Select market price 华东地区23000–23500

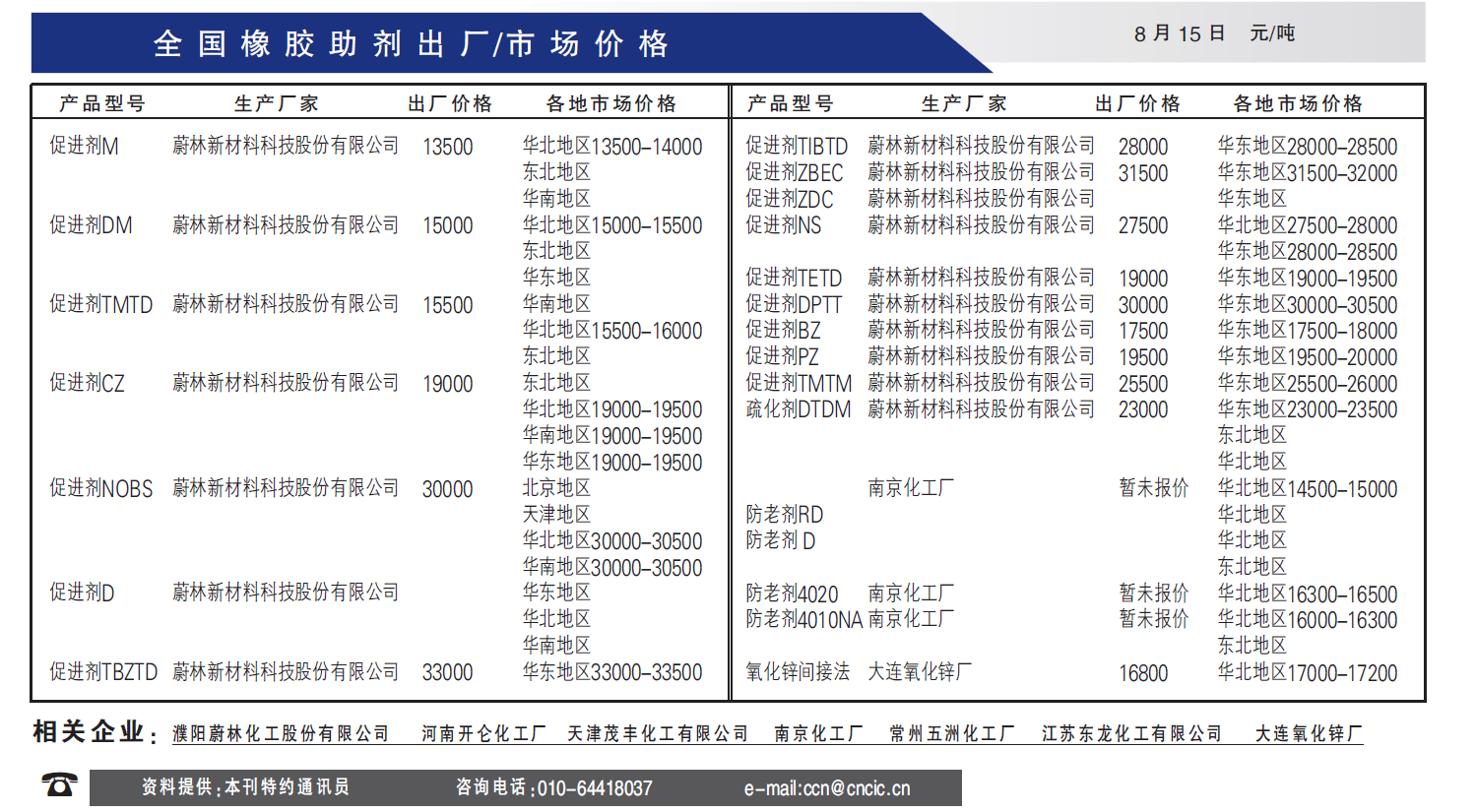1308,409
